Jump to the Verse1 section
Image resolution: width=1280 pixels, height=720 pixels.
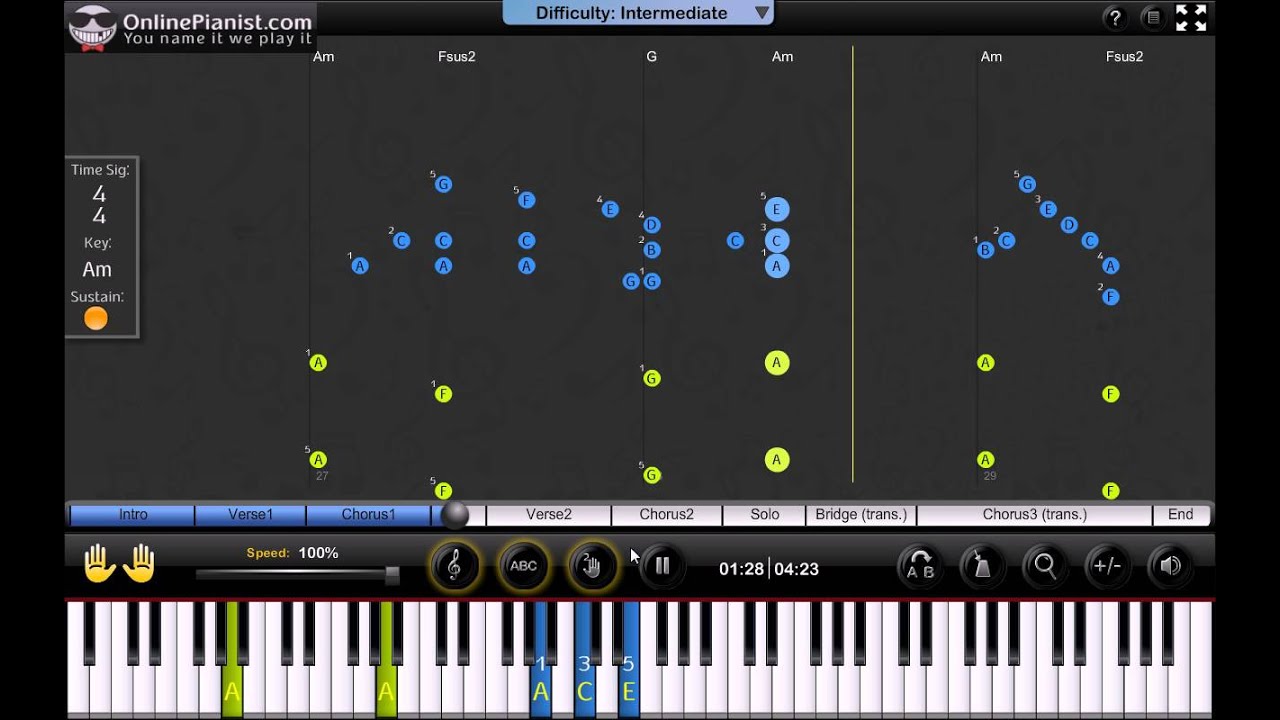click(x=250, y=514)
